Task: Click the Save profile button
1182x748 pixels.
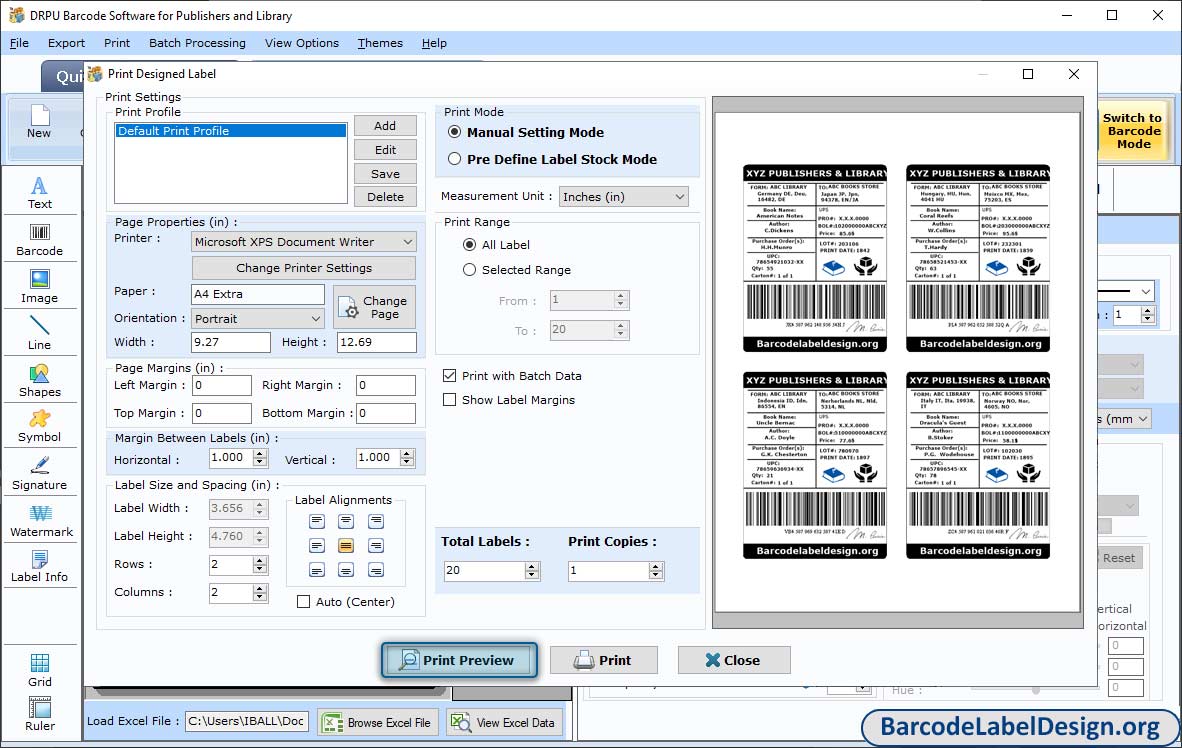Action: 385,174
